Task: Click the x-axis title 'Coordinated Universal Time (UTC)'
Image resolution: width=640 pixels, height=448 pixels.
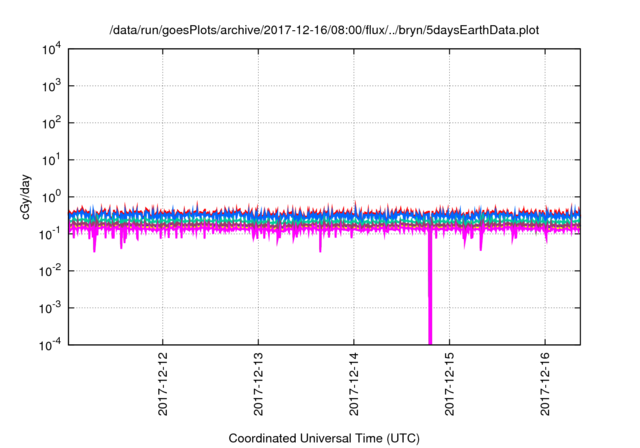Action: pyautogui.click(x=324, y=438)
